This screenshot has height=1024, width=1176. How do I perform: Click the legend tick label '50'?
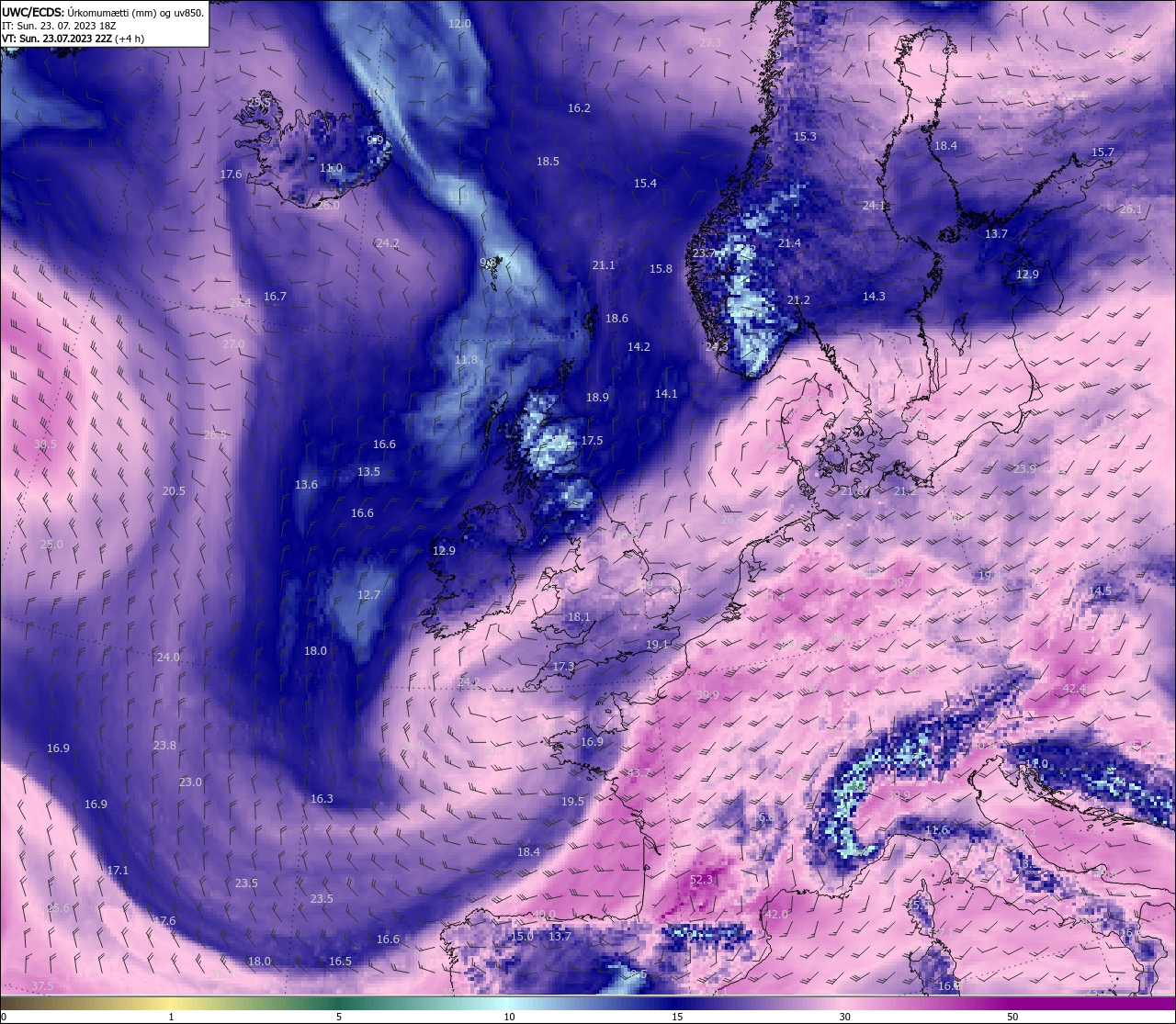click(1012, 1017)
